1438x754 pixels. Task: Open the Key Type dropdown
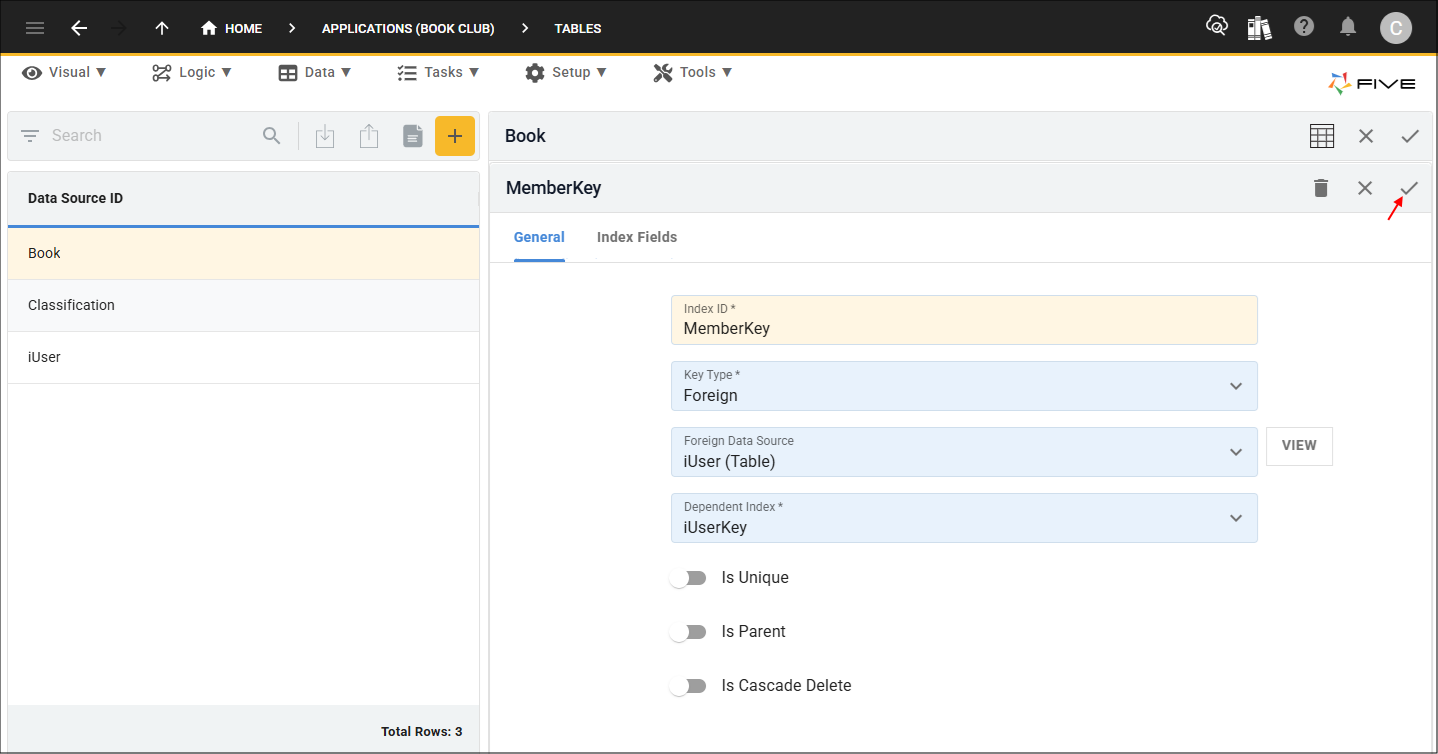(x=964, y=386)
